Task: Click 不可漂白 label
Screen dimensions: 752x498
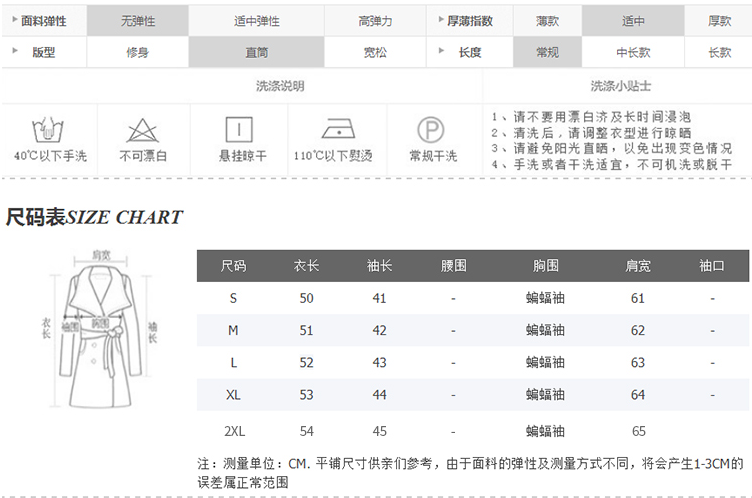Action: 143,156
